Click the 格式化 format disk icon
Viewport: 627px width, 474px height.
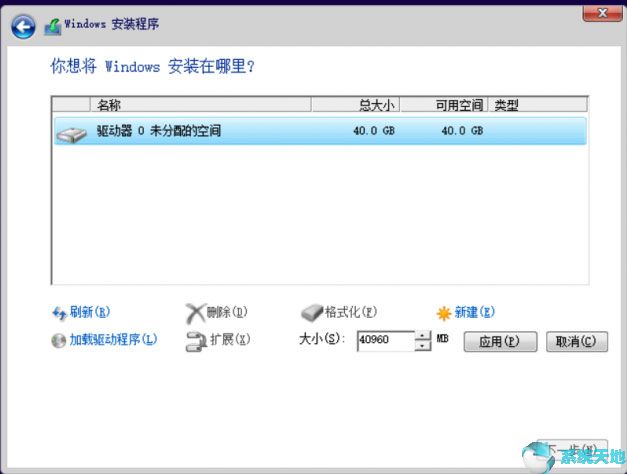coord(312,313)
